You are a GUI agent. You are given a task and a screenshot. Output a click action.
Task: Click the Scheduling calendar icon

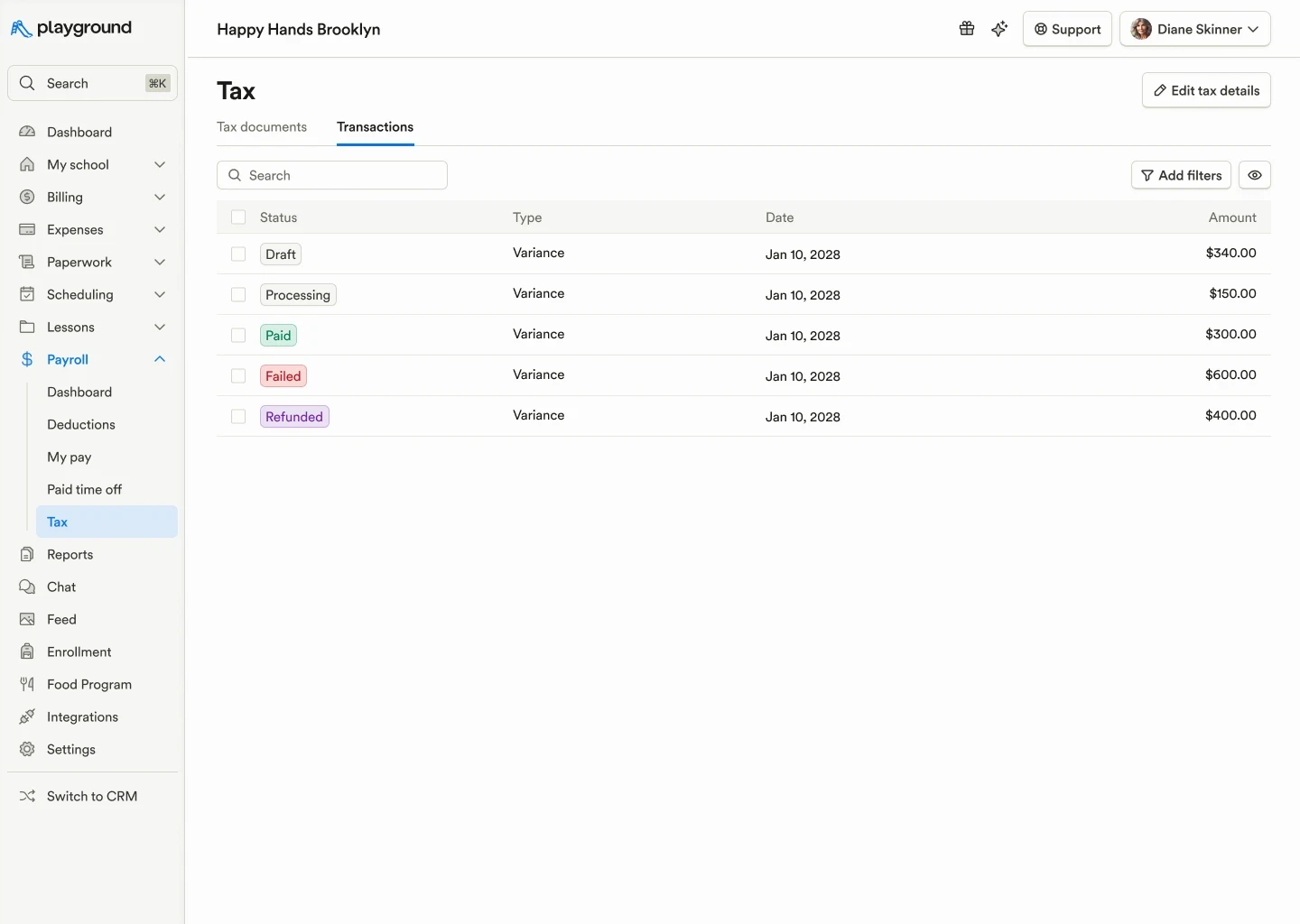(x=27, y=294)
